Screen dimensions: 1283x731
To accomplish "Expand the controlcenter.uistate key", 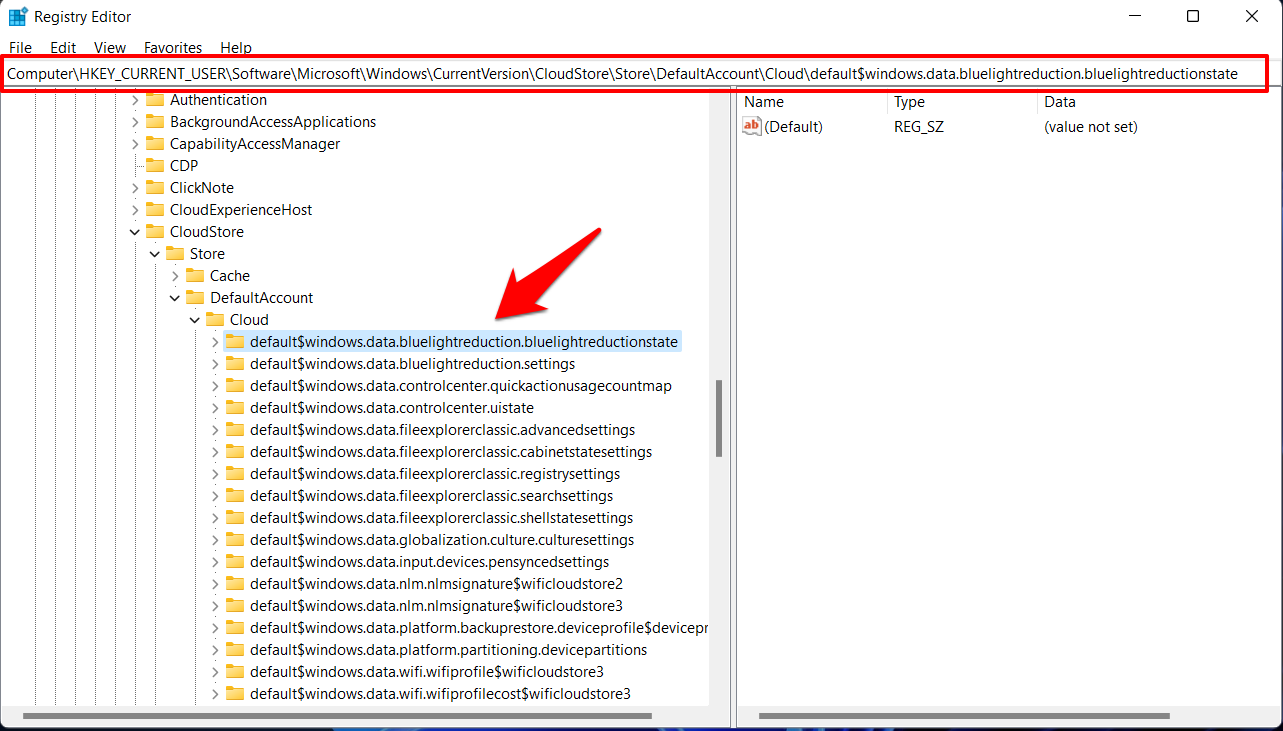I will [213, 407].
